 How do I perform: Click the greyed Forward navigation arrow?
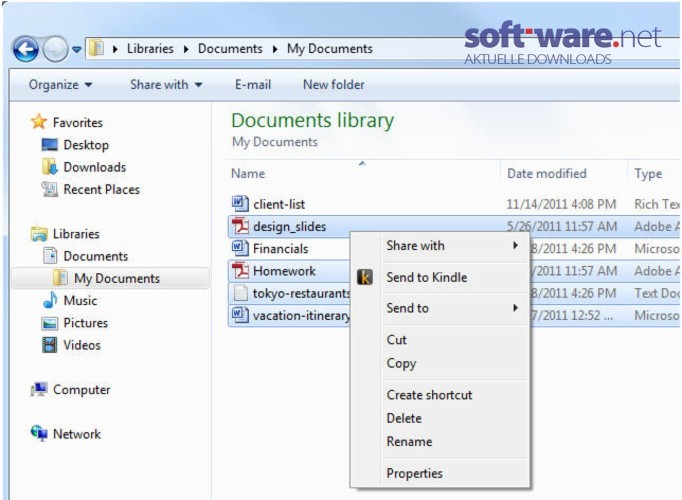pos(55,49)
